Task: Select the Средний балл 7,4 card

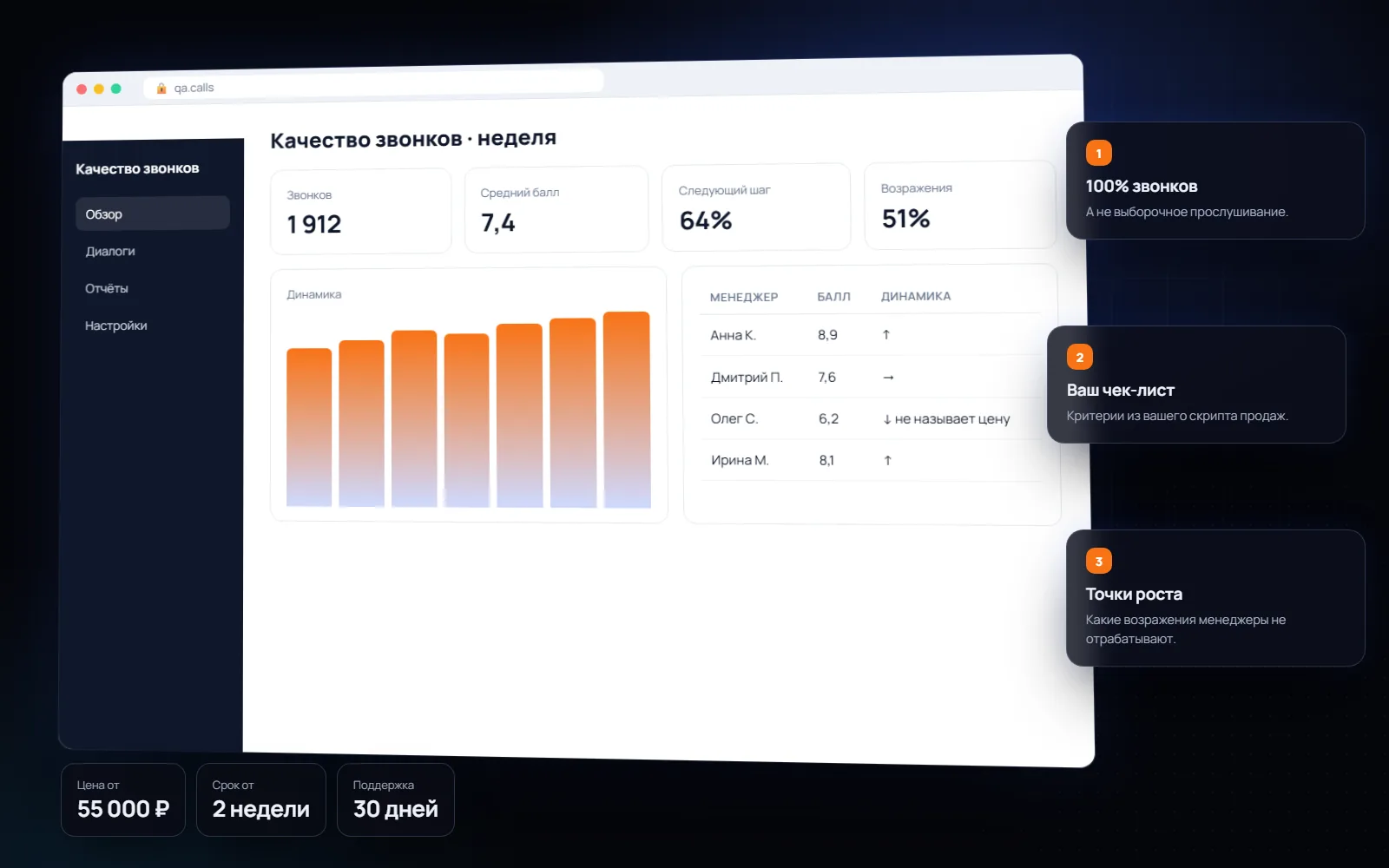Action: (556, 210)
